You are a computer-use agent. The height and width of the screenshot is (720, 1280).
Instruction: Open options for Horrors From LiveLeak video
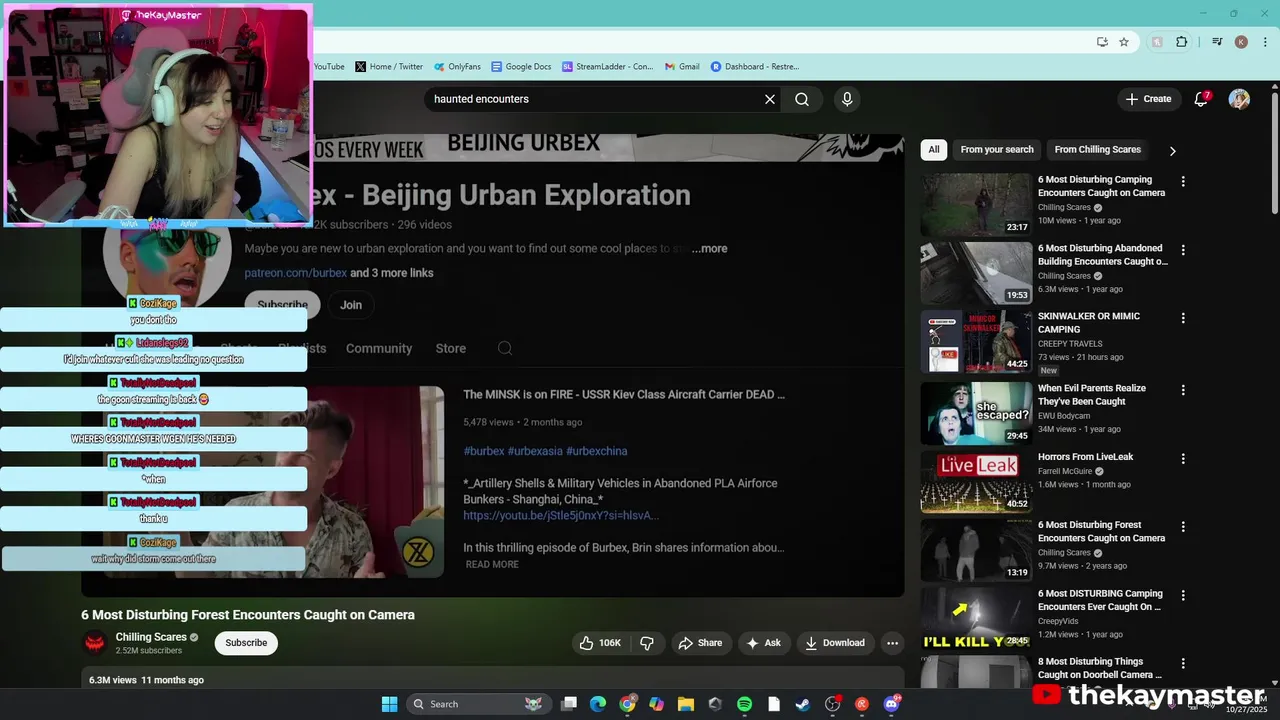pos(1183,458)
